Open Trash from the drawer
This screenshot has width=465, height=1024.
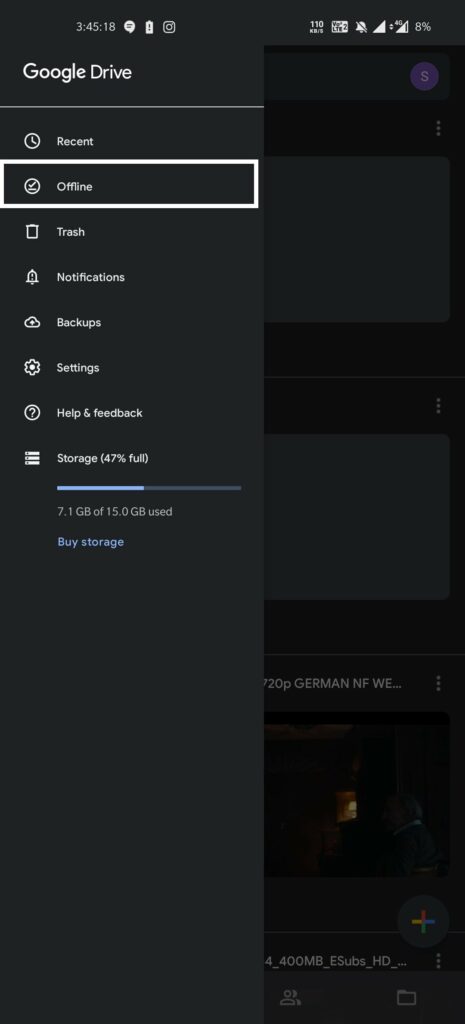[132, 232]
